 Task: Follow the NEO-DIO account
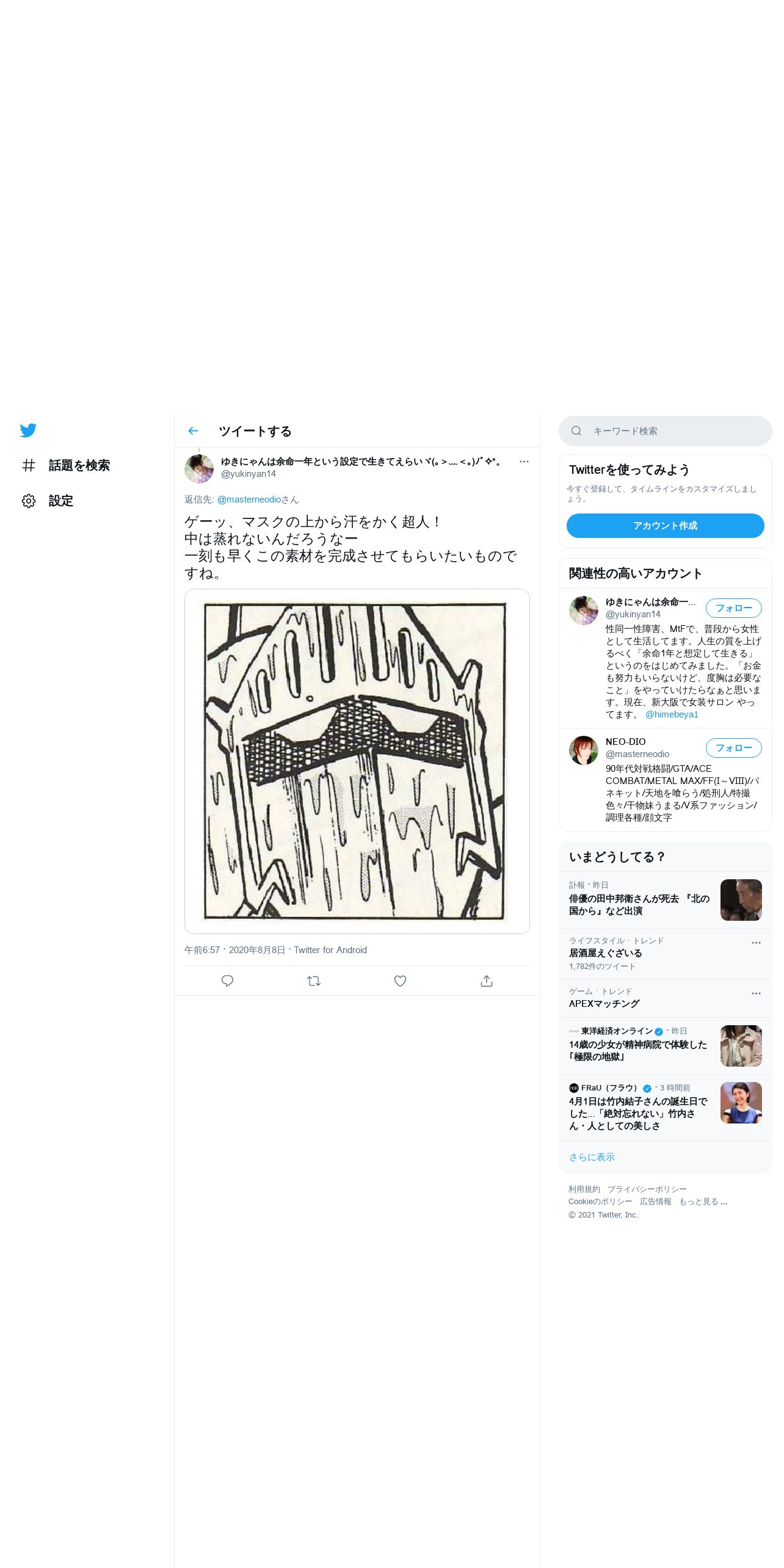tap(734, 748)
